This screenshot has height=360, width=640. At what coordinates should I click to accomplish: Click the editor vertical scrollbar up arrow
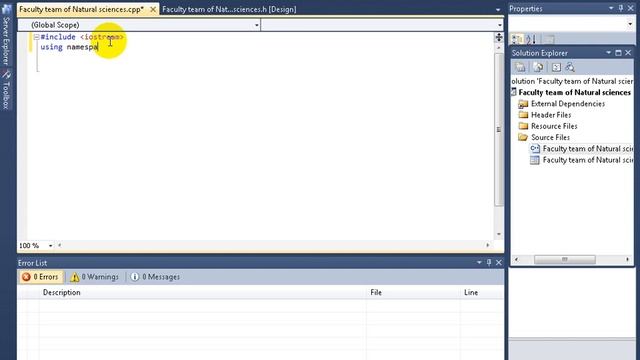[x=499, y=48]
